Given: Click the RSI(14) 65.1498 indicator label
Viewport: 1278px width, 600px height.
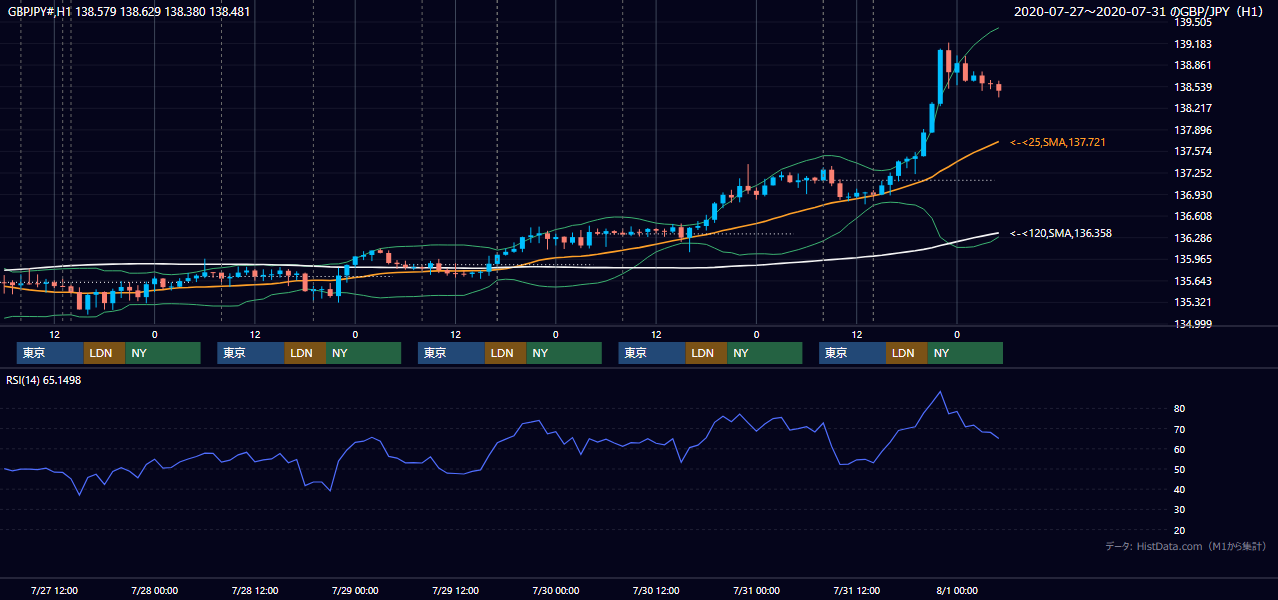Looking at the screenshot, I should pos(44,380).
